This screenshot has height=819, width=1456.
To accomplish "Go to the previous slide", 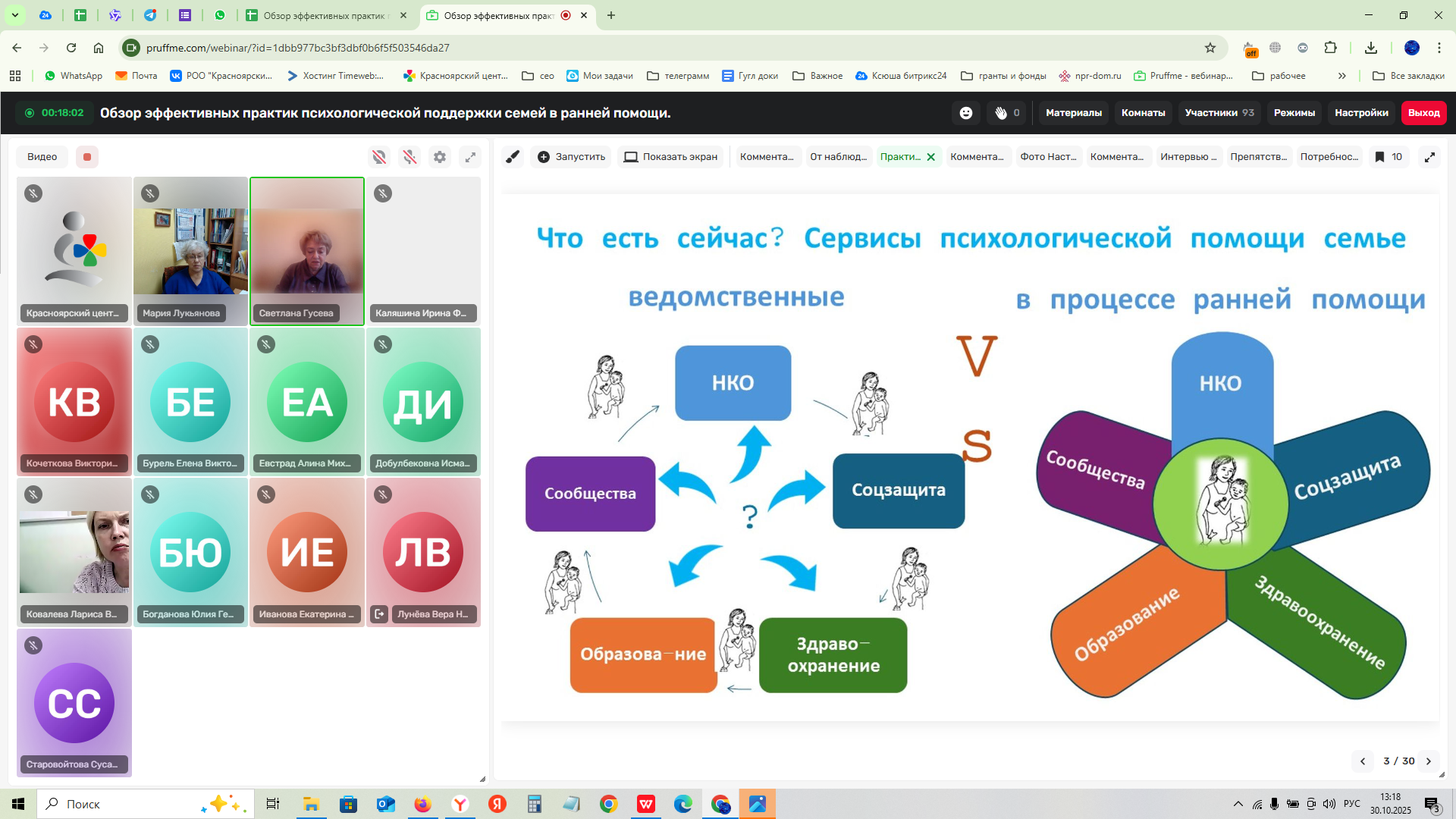I will coord(1363,761).
